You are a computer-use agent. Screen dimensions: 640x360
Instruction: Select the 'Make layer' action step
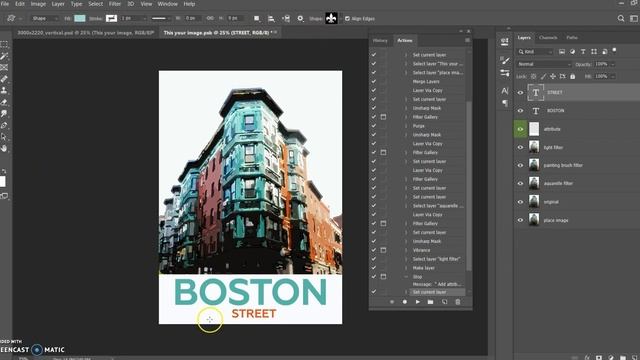pos(424,268)
